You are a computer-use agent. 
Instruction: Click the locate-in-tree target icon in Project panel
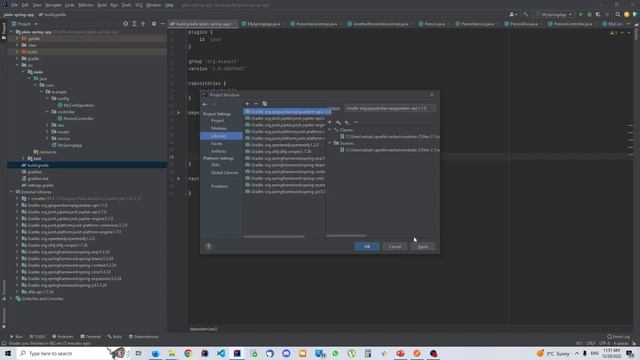tap(125, 24)
